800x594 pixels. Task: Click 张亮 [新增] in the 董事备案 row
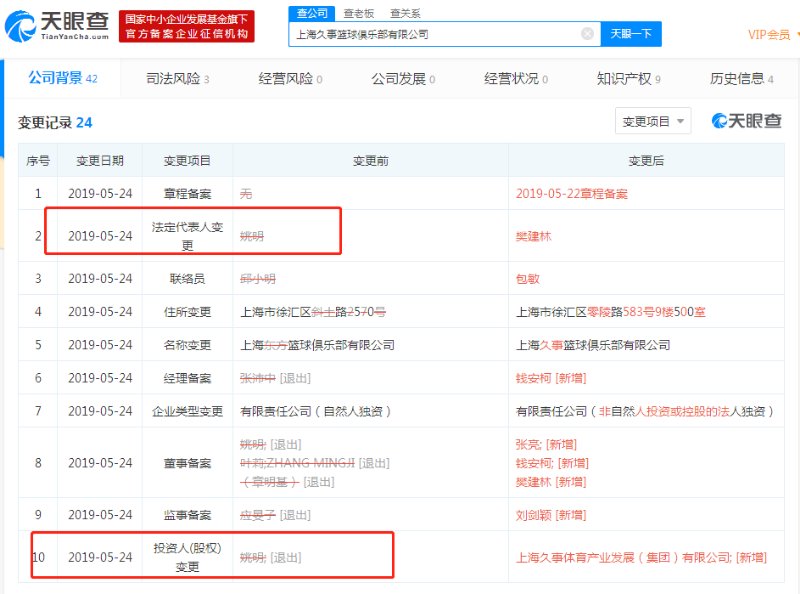tap(546, 444)
